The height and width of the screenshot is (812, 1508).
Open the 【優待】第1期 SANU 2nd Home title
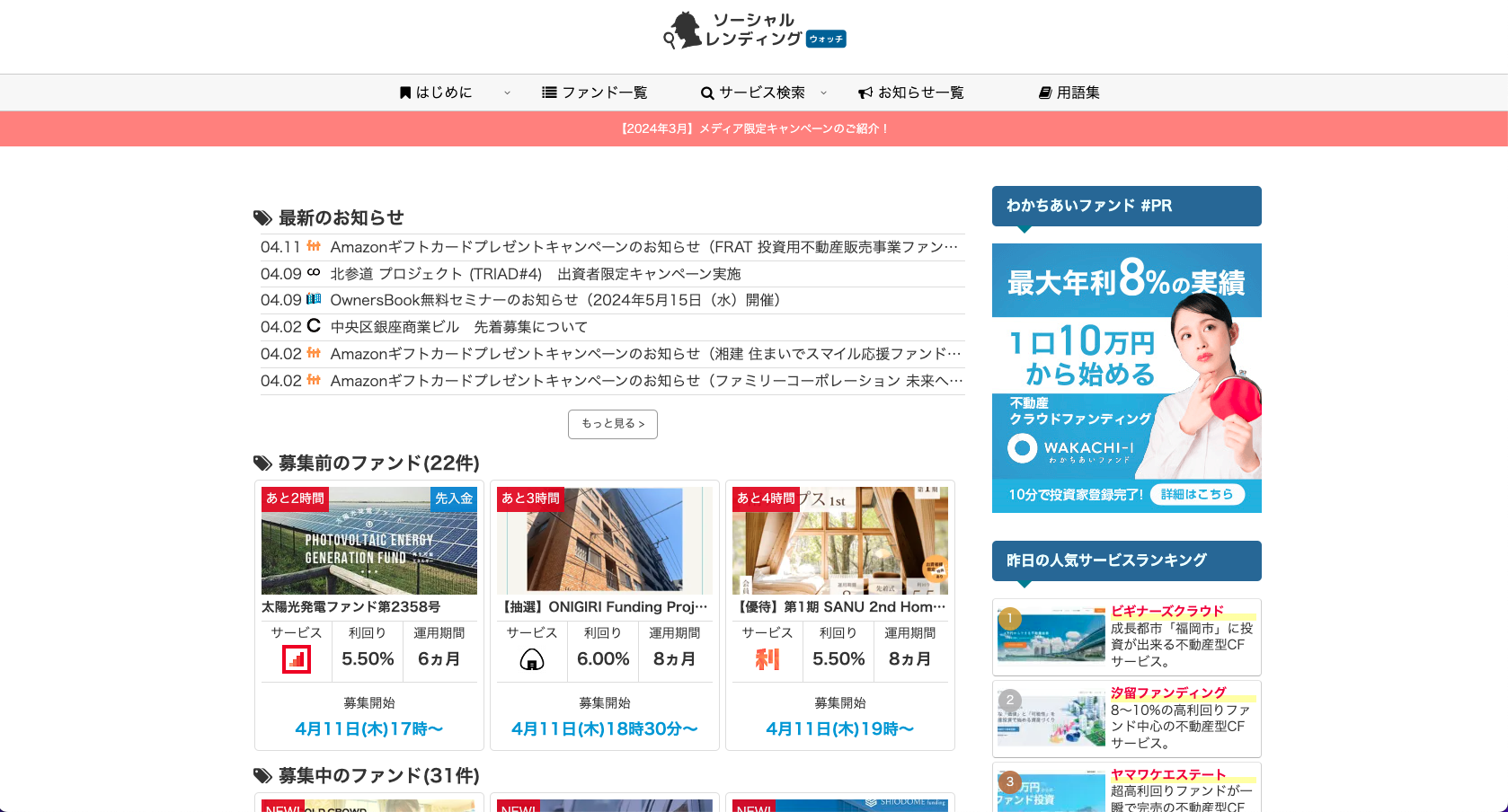[839, 607]
